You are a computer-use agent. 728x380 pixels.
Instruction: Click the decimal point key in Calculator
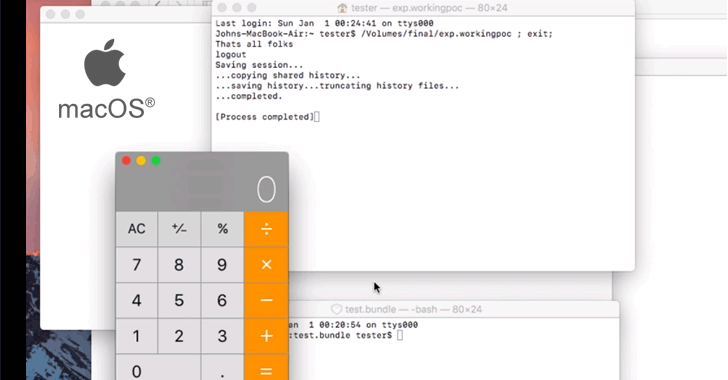(x=222, y=368)
